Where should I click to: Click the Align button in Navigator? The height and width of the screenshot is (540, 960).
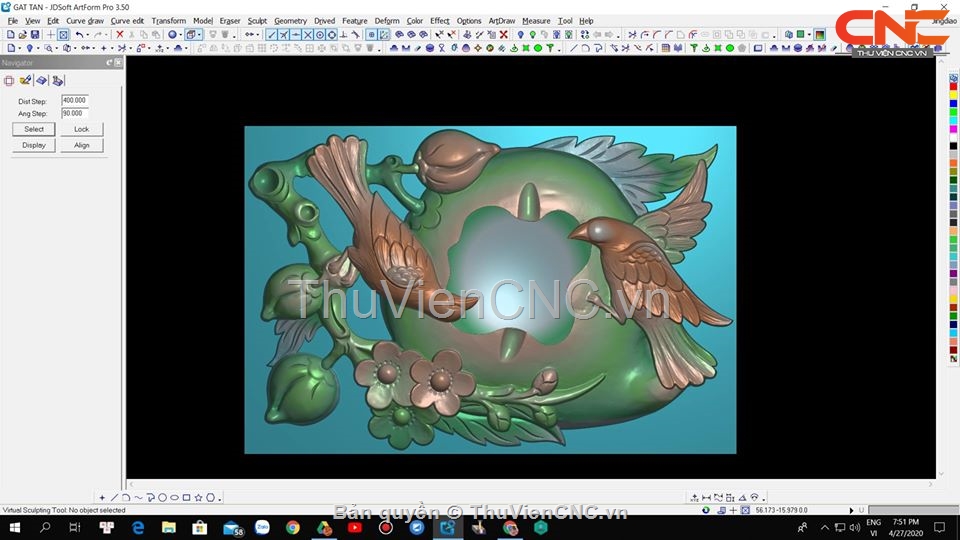(x=81, y=145)
